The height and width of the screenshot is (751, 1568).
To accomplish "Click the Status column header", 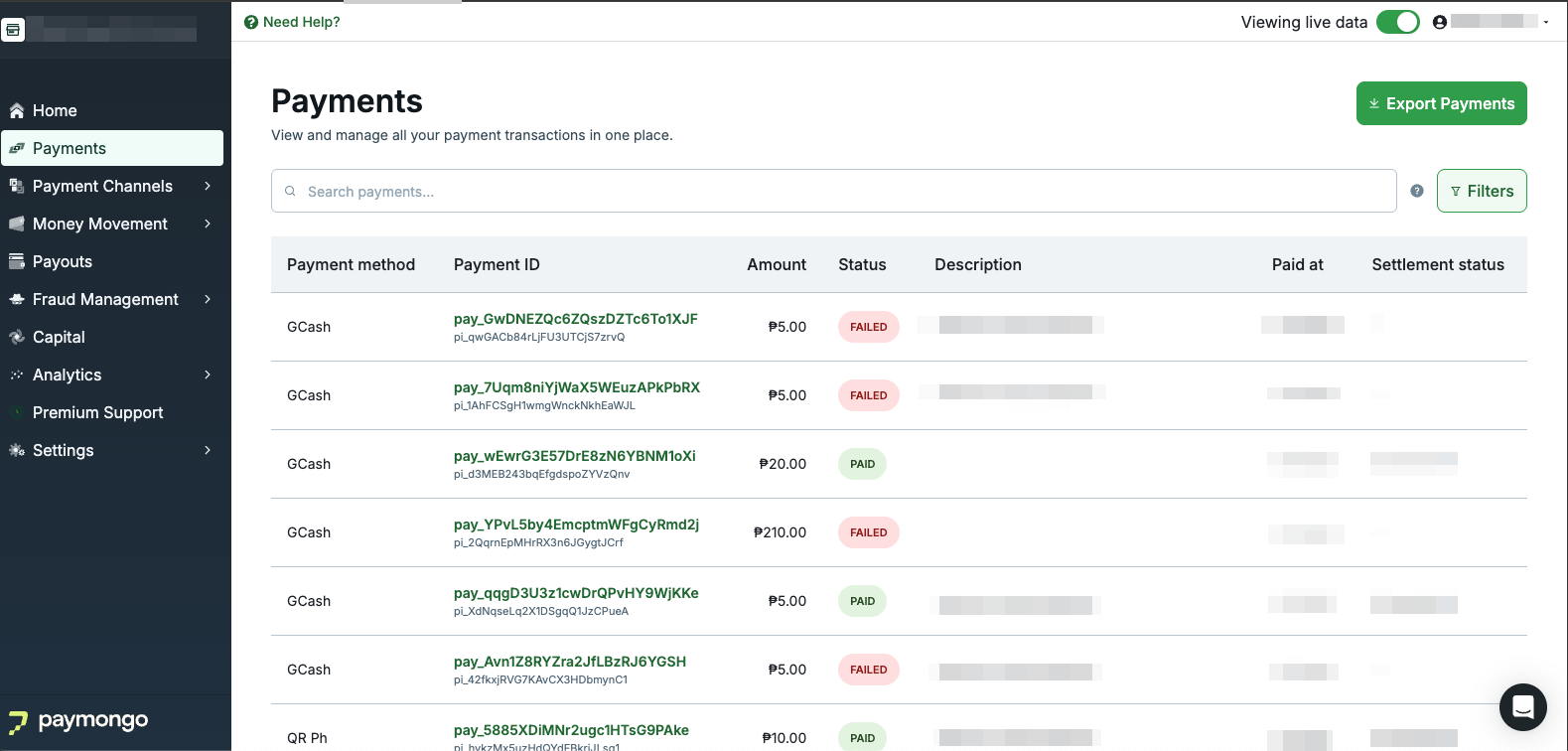I will pyautogui.click(x=862, y=264).
